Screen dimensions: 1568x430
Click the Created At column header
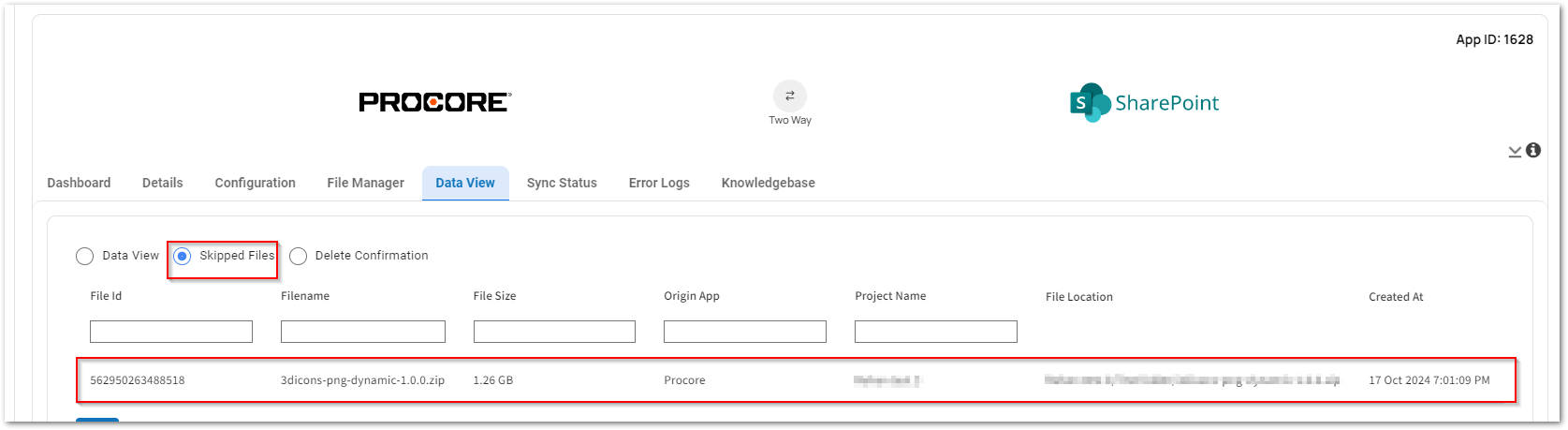point(1396,297)
